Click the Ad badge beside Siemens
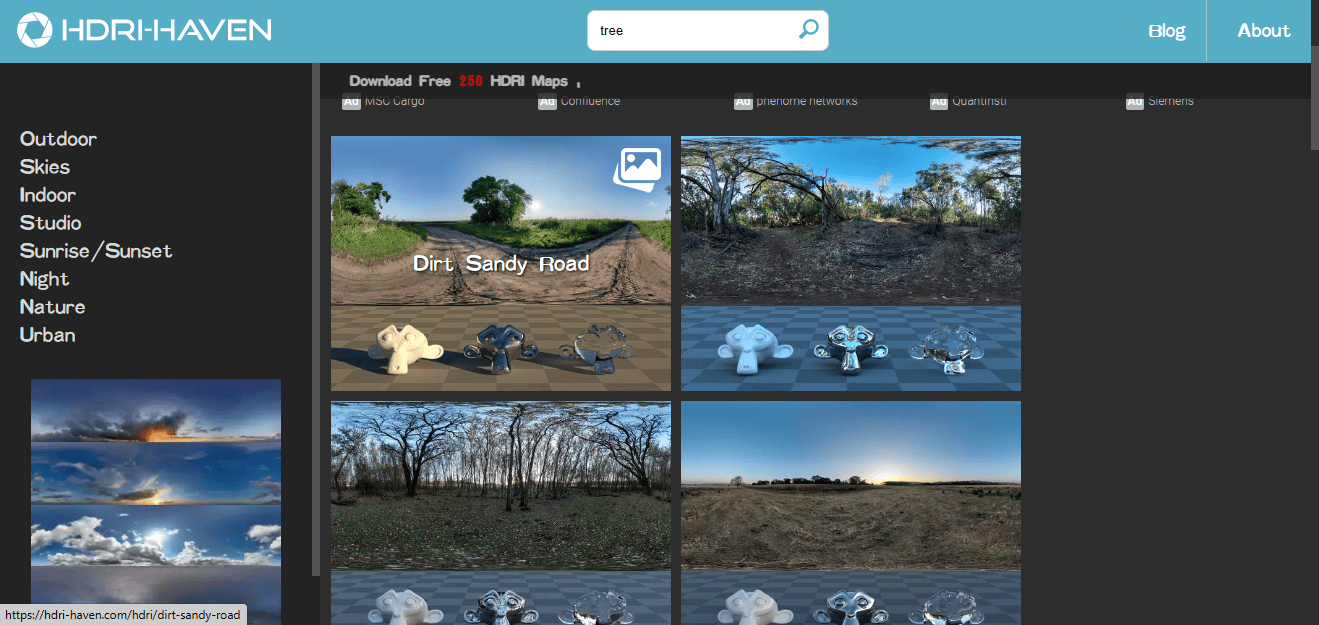 click(1135, 101)
